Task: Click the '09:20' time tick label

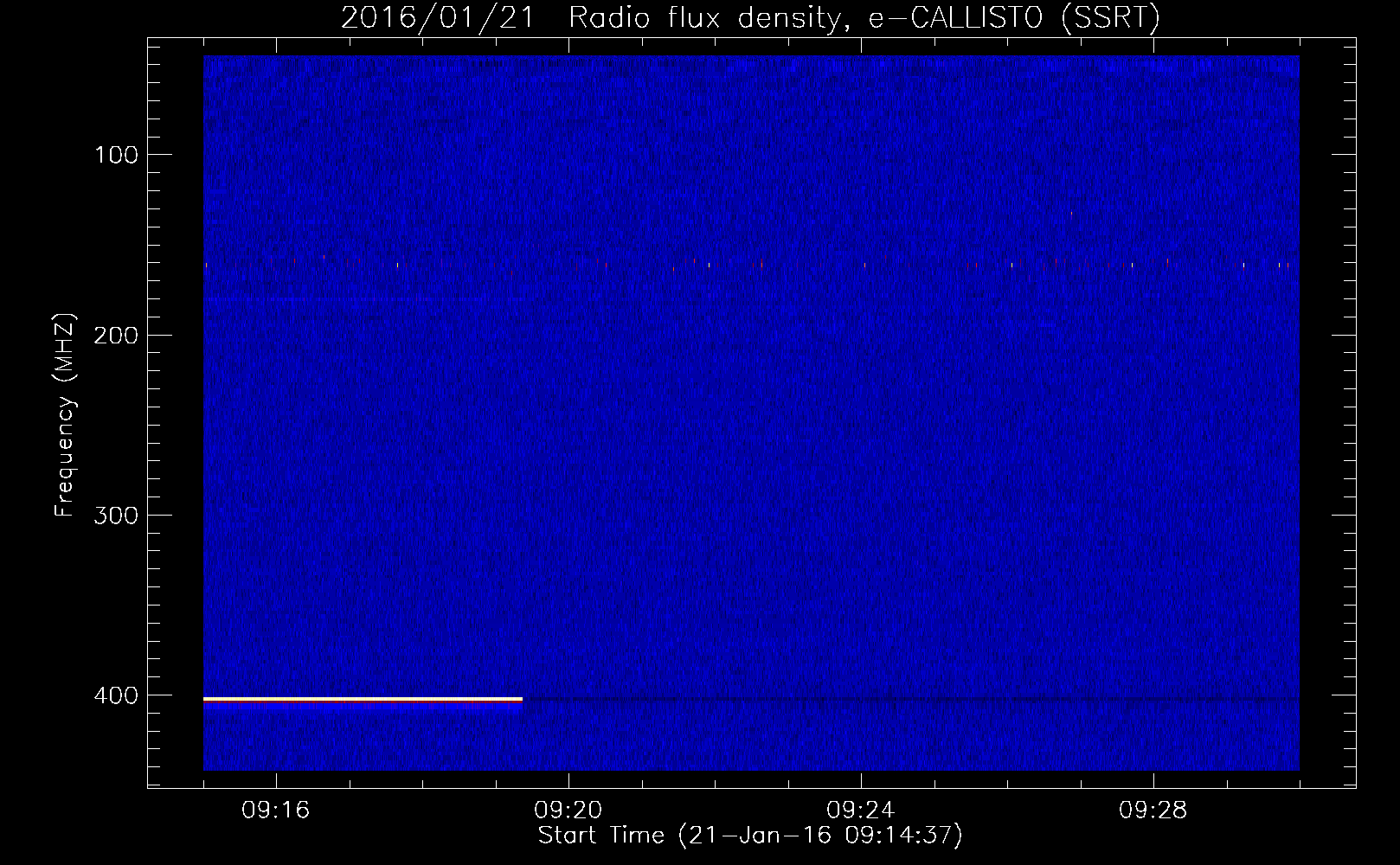Action: click(x=568, y=811)
